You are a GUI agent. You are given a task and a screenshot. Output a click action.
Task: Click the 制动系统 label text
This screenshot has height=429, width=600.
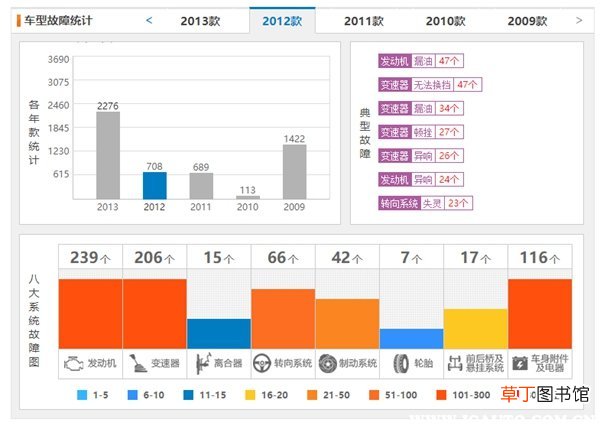coord(358,363)
